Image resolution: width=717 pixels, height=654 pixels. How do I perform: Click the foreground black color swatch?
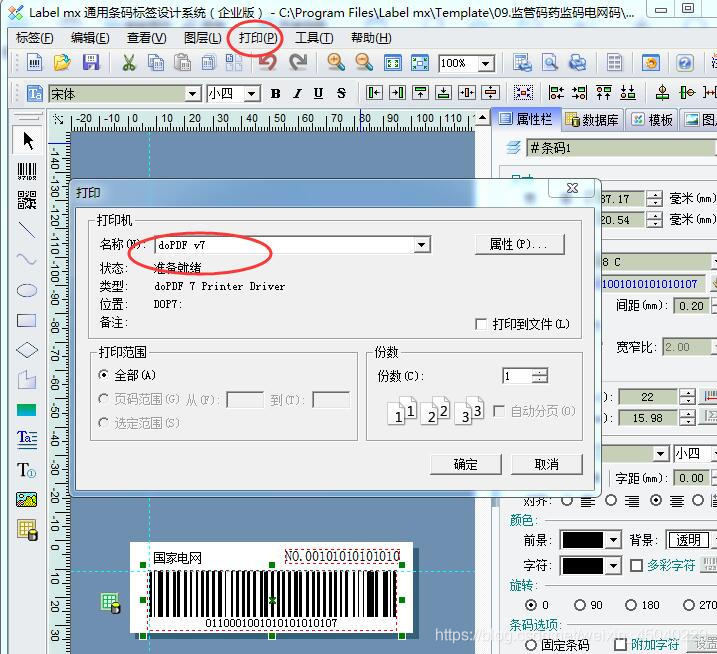click(x=583, y=540)
